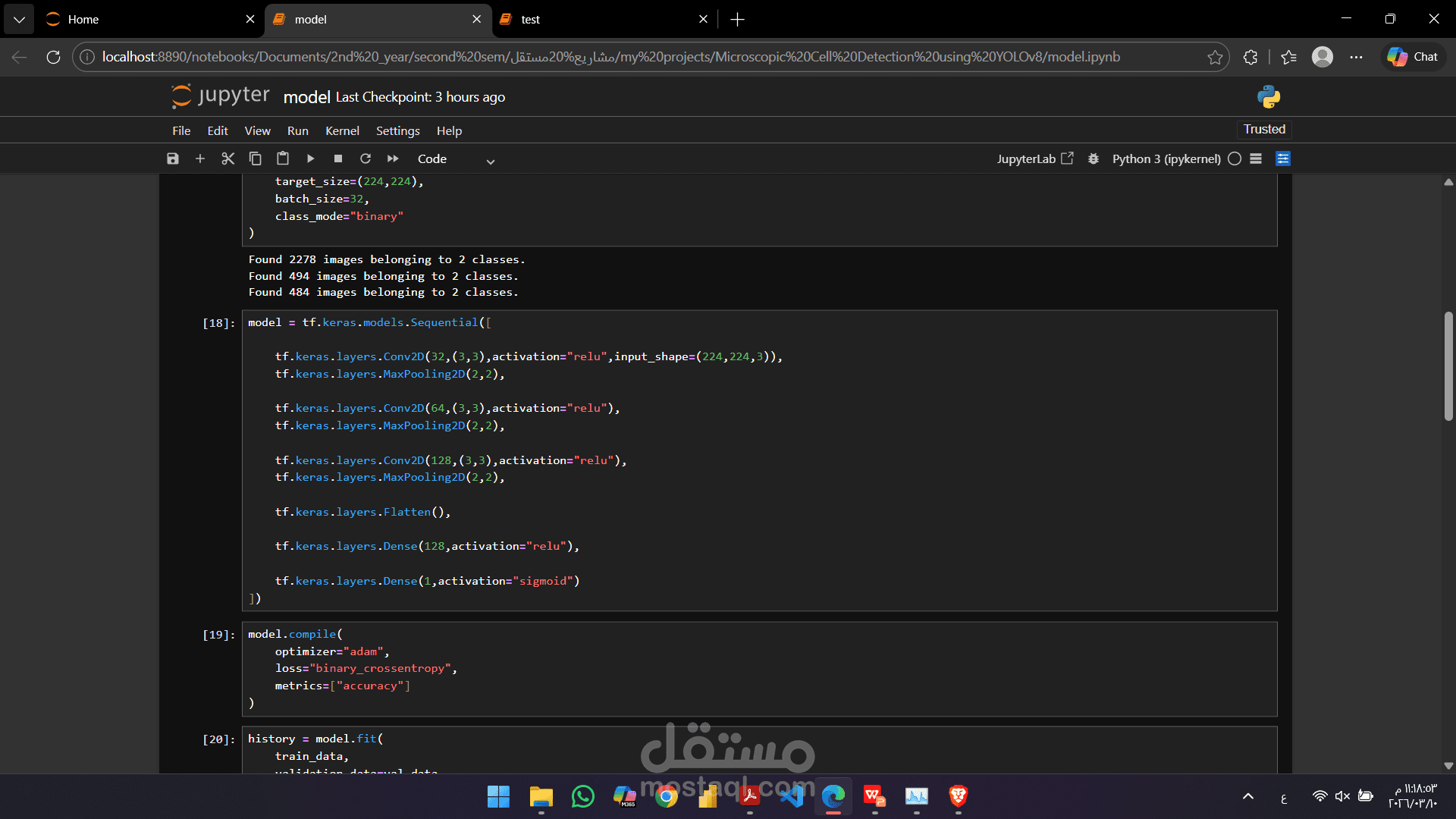This screenshot has height=819, width=1456.
Task: Paste cell from clipboard
Action: tap(283, 158)
